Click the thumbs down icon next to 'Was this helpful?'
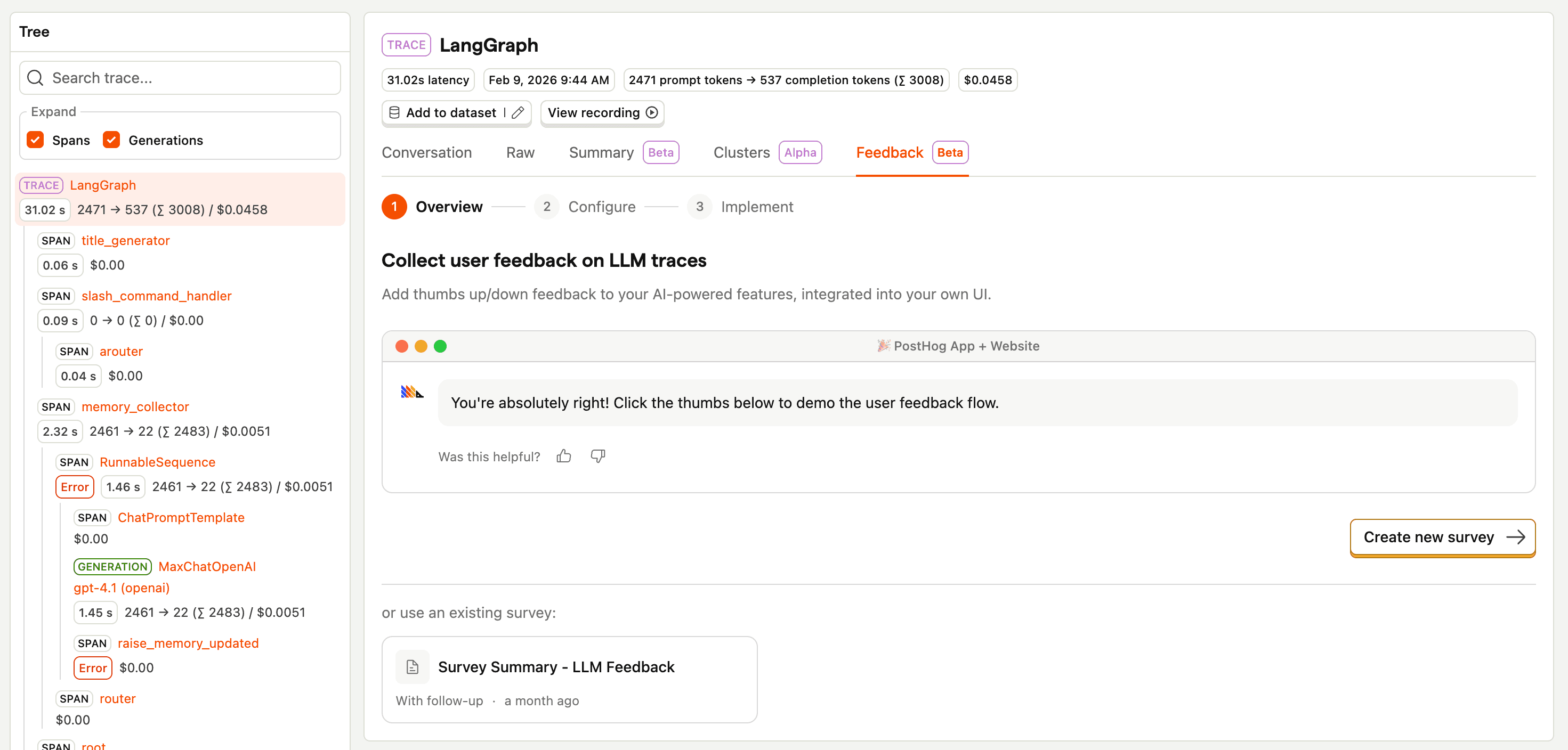1568x750 pixels. coord(598,456)
